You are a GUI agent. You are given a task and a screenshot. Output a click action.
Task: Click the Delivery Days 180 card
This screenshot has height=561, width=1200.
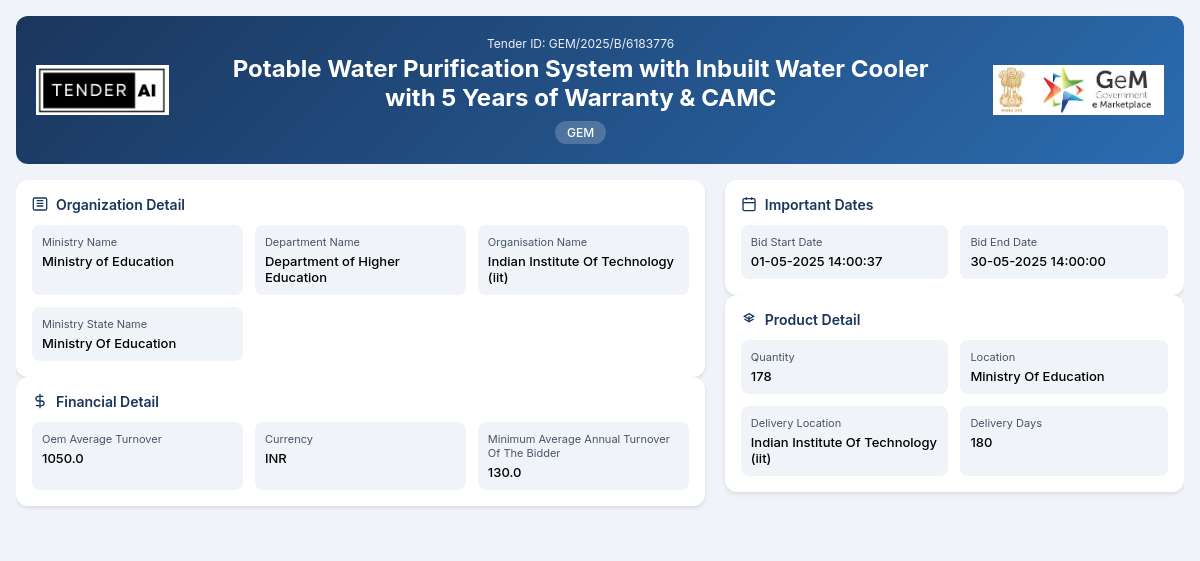tap(1064, 441)
